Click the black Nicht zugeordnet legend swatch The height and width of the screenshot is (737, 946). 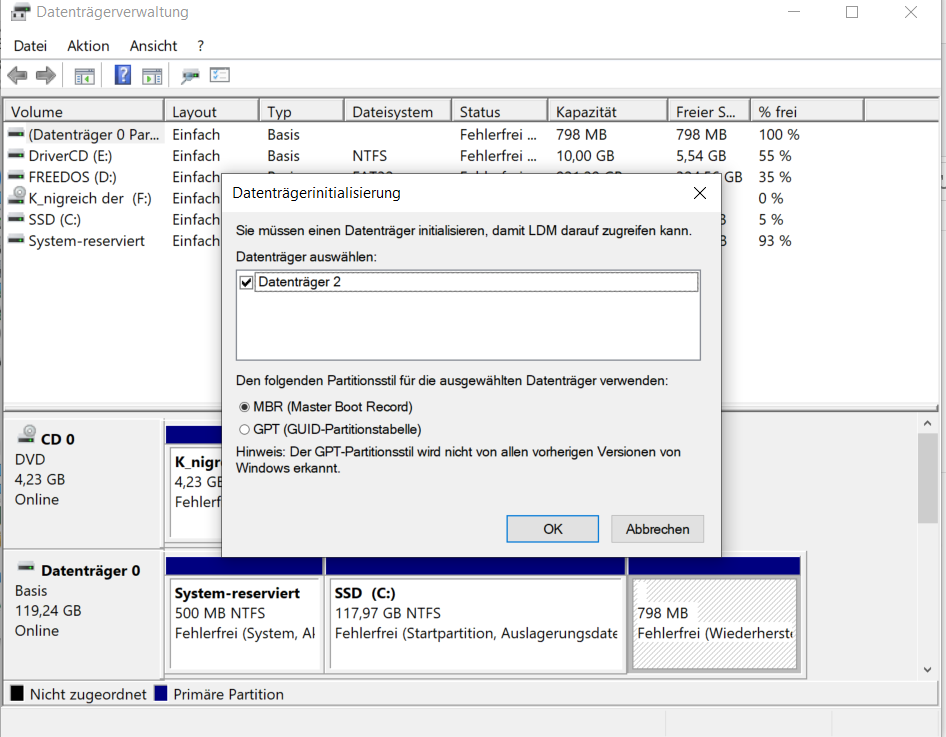[17, 694]
